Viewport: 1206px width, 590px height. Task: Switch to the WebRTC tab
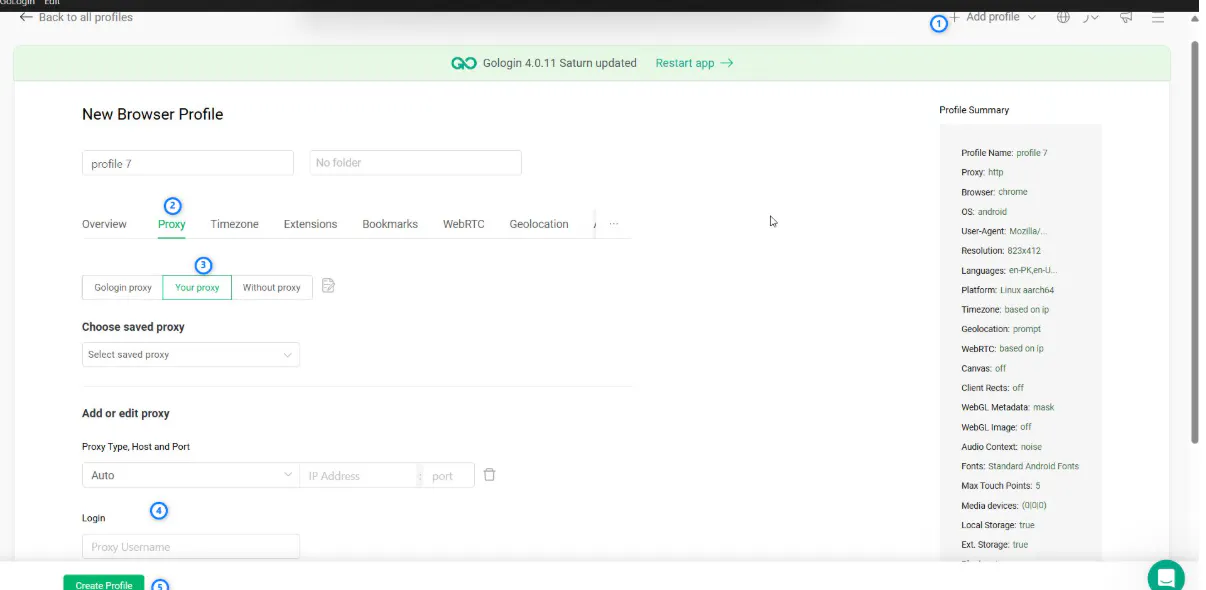coord(464,224)
